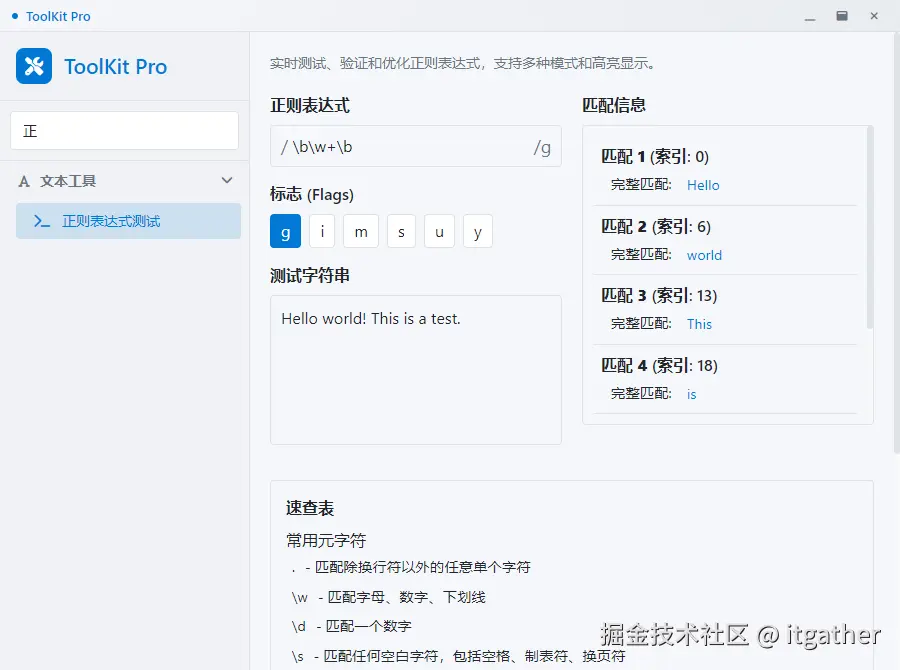Click the \s cheat sheet entry
This screenshot has width=900, height=670.
458,656
